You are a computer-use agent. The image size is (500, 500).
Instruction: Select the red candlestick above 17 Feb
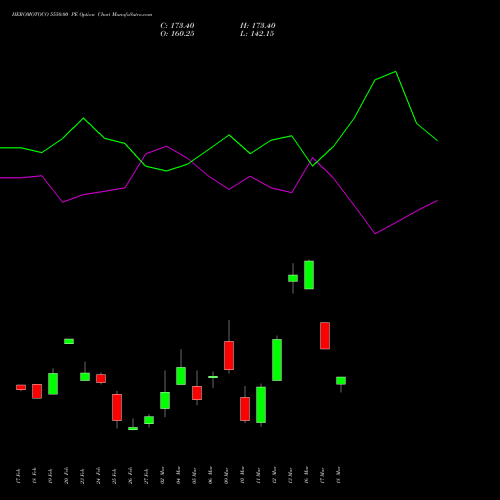21,387
